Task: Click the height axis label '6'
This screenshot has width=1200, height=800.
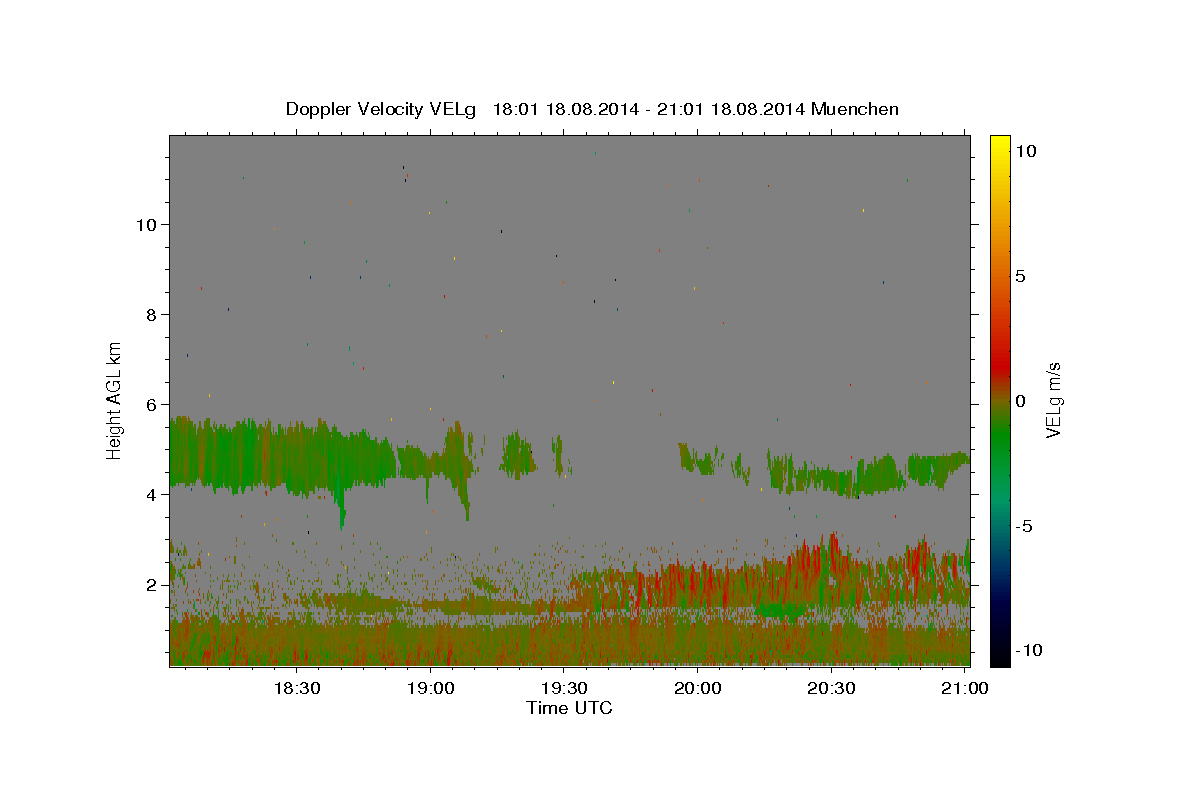Action: (152, 405)
